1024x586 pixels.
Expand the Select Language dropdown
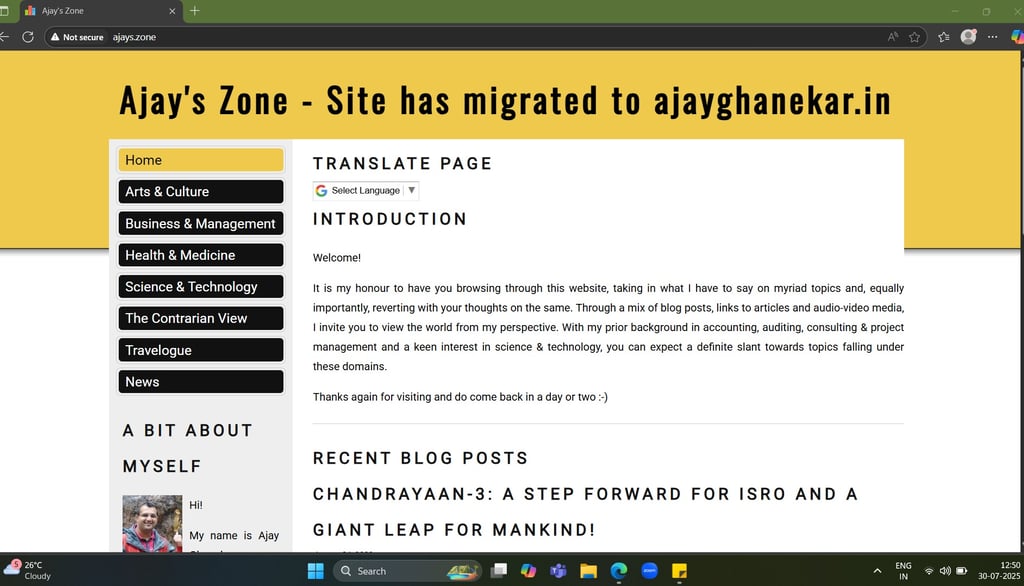click(366, 190)
